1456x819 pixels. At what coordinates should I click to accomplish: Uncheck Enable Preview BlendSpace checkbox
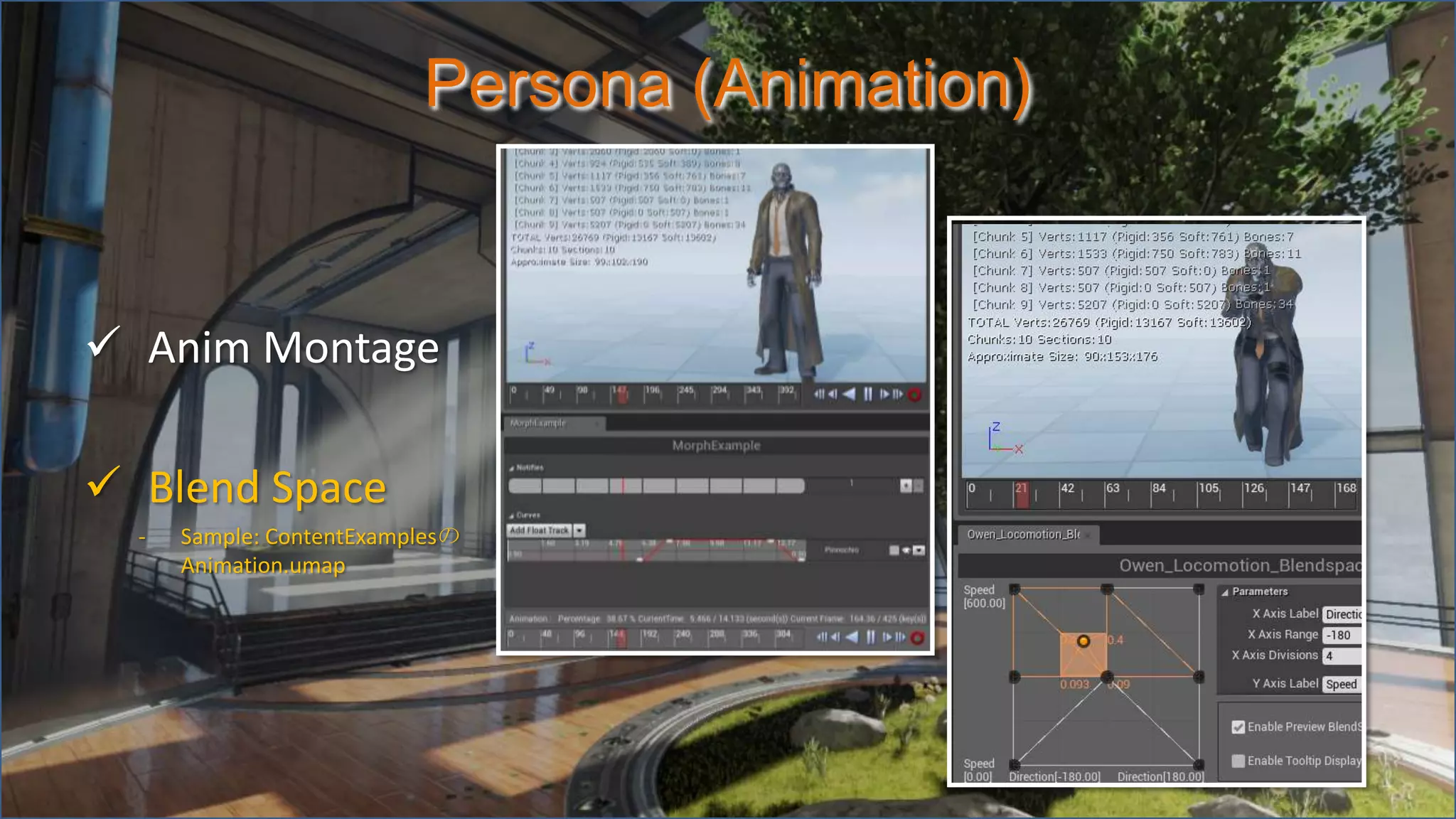coord(1238,727)
